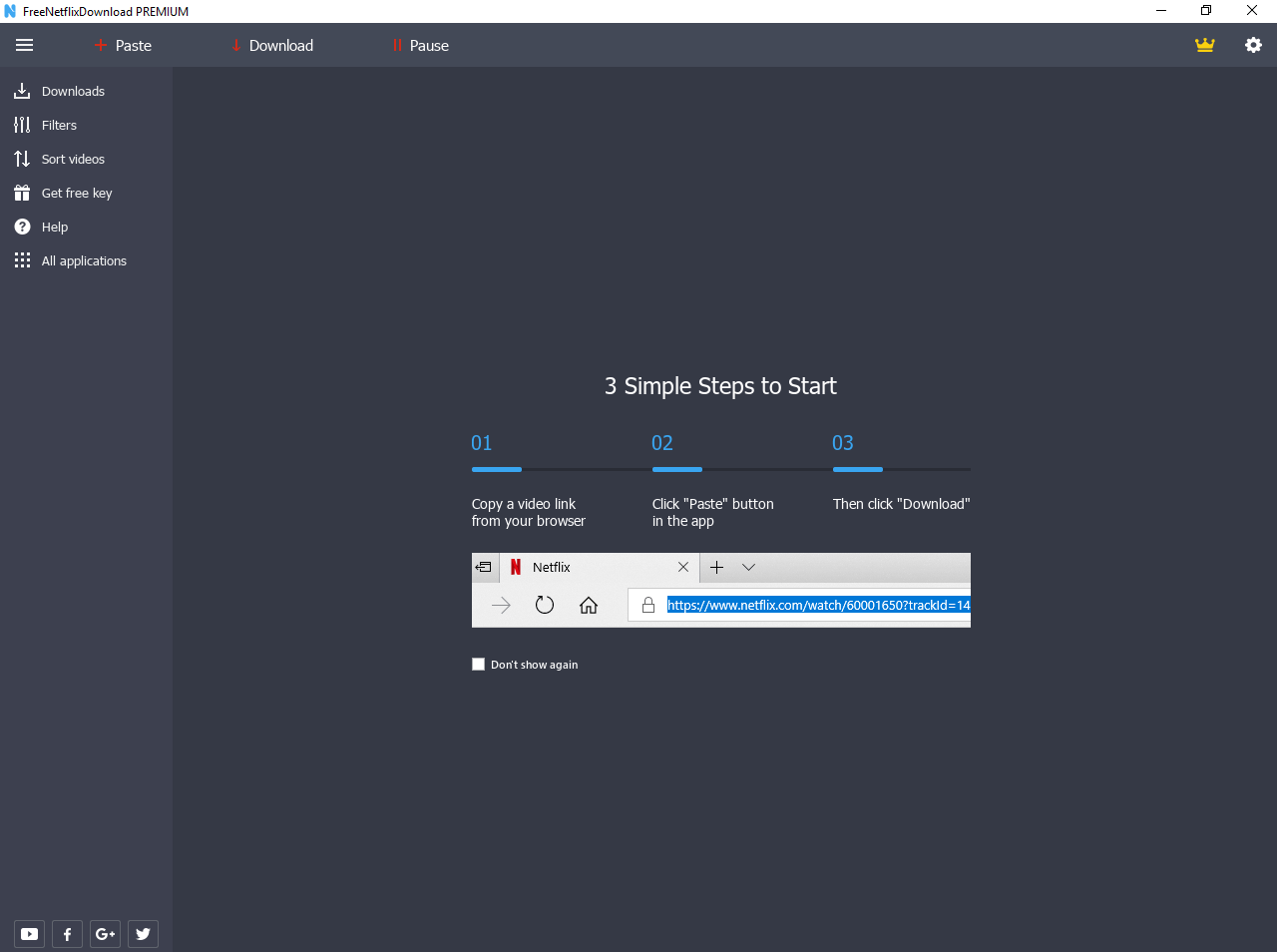Open the Facebook social link

67,934
